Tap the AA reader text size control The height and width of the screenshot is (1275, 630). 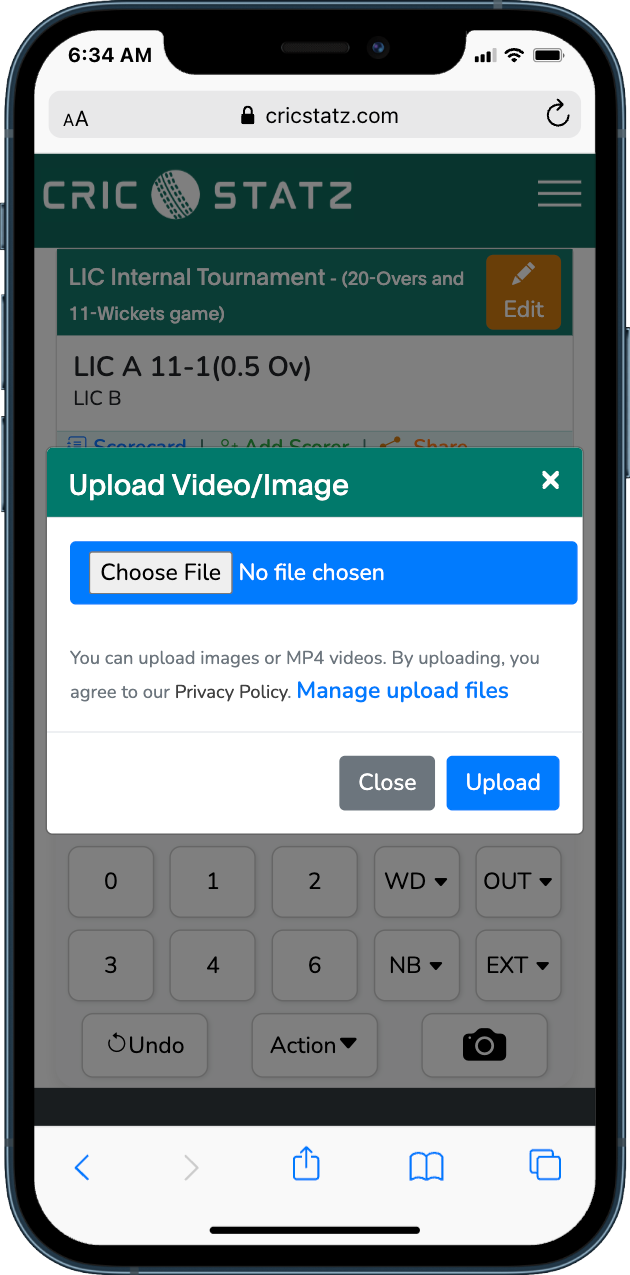point(76,119)
